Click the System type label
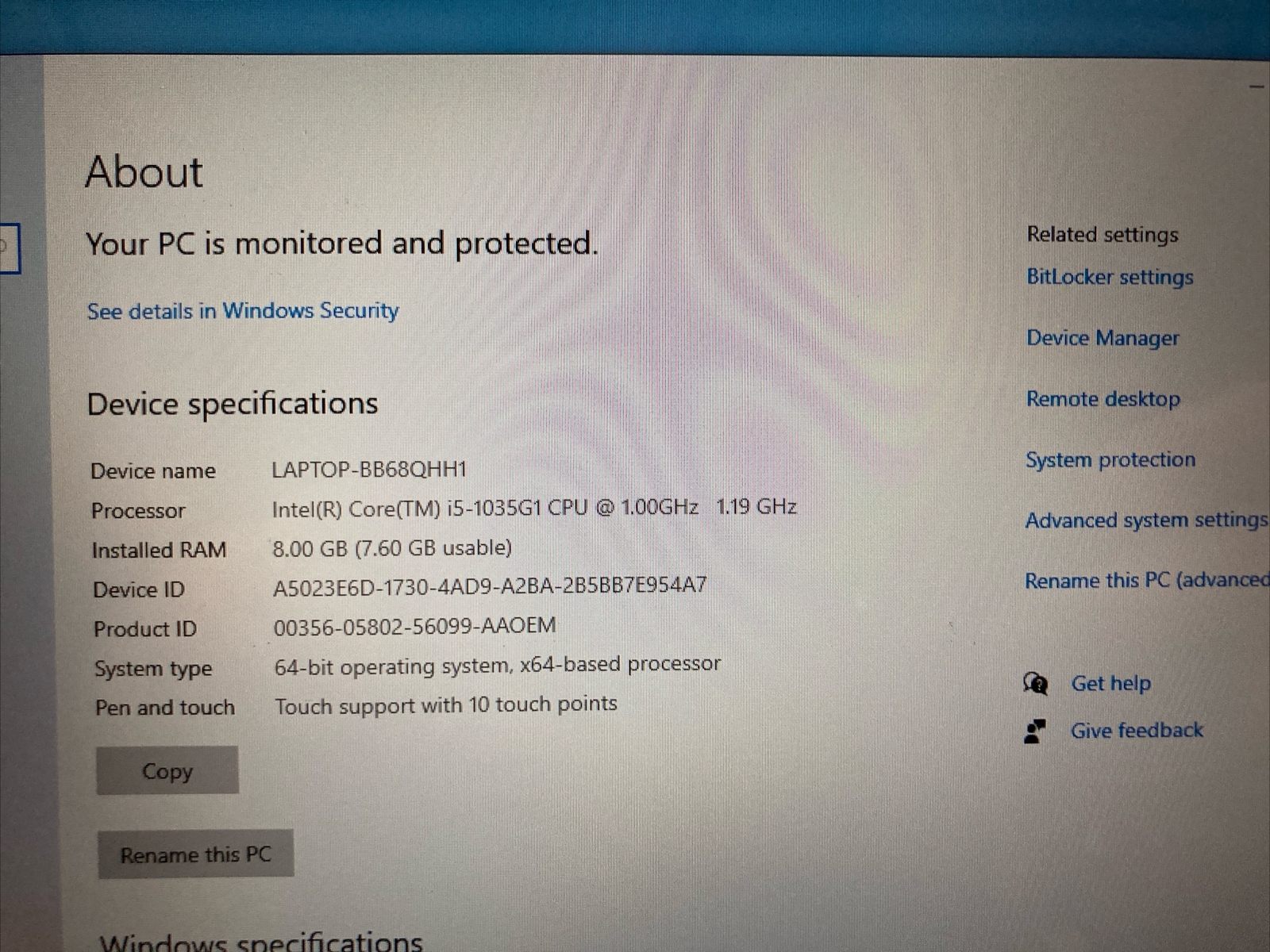Viewport: 1270px width, 952px height. point(153,669)
